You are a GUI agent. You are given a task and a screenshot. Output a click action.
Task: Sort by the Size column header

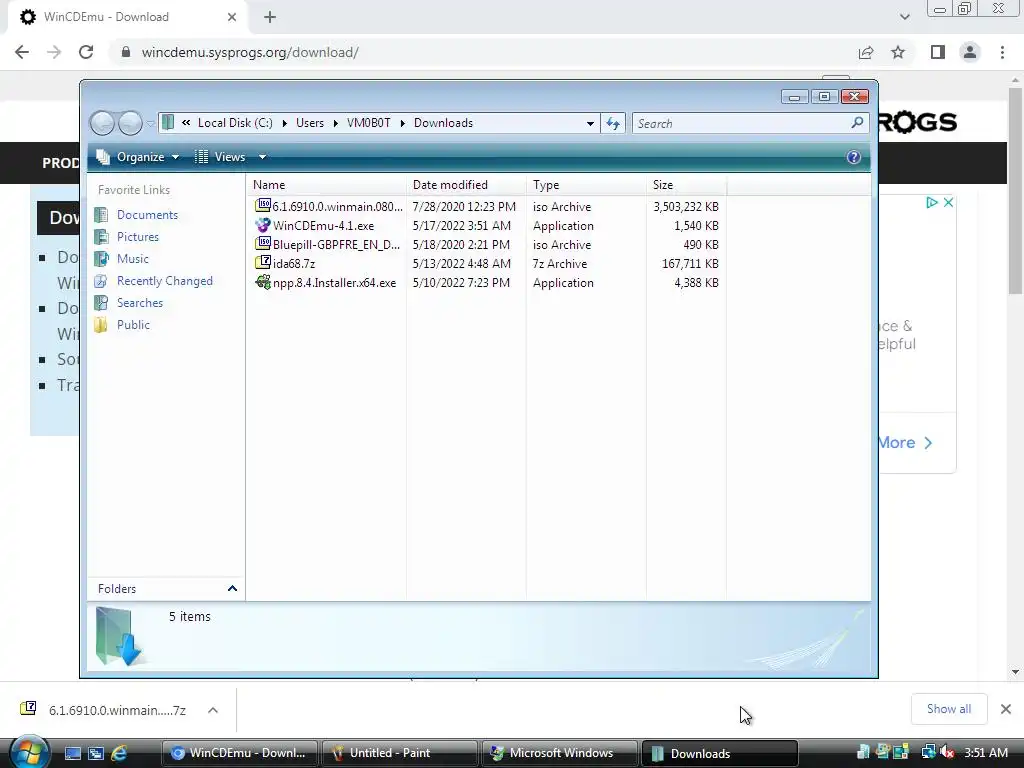686,185
